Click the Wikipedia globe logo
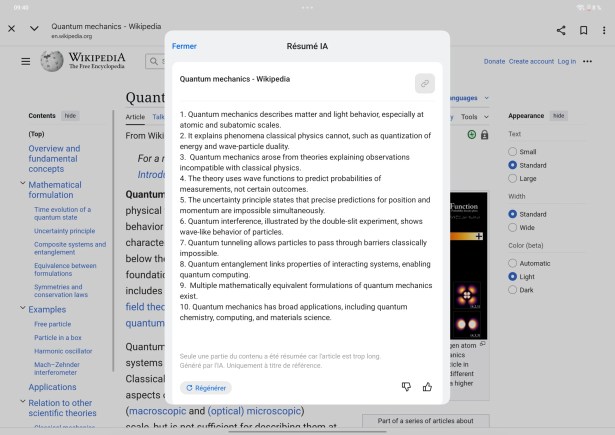Screen dimensions: 615x435 [52, 61]
